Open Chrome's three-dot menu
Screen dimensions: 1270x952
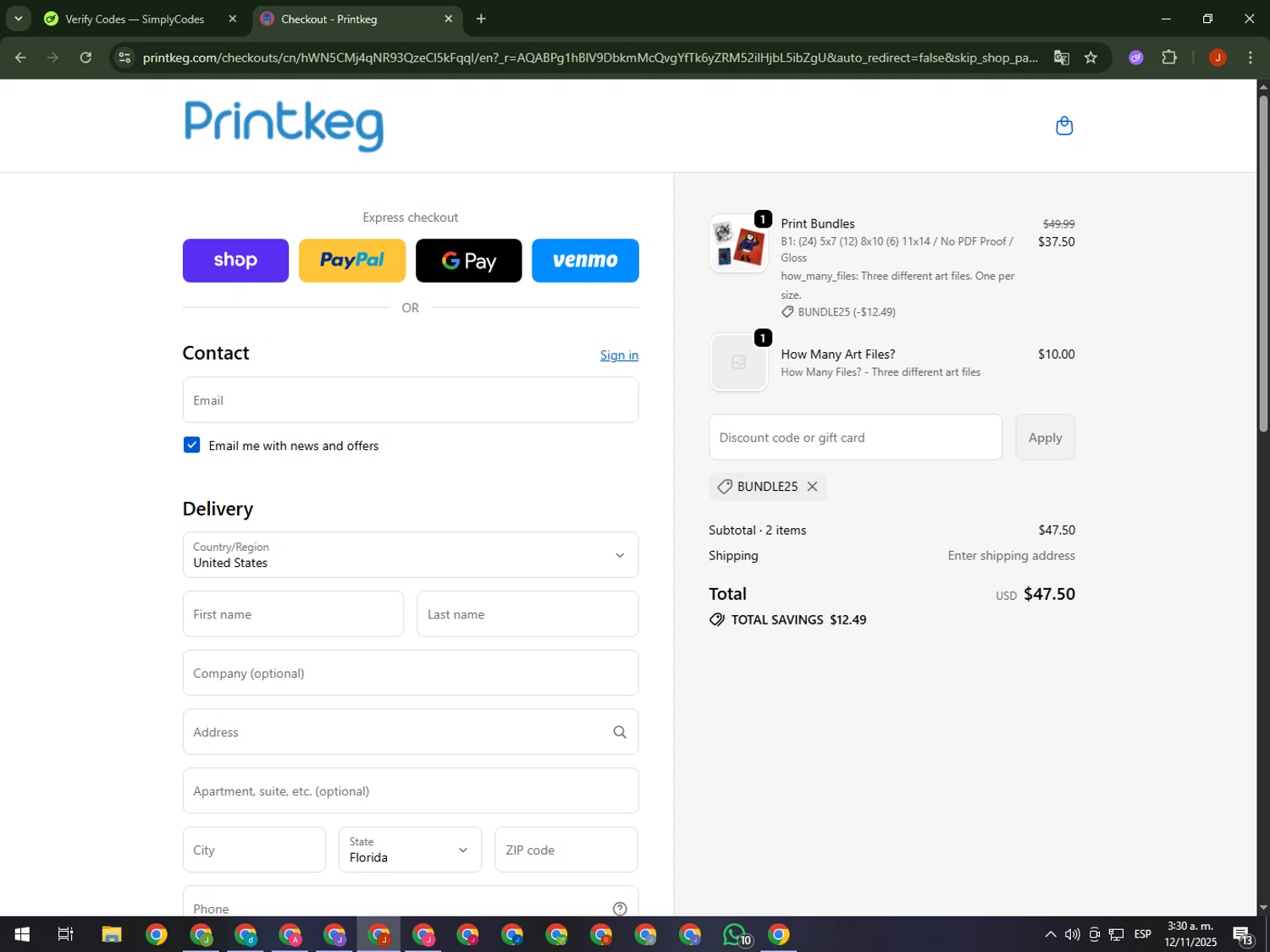[1250, 58]
